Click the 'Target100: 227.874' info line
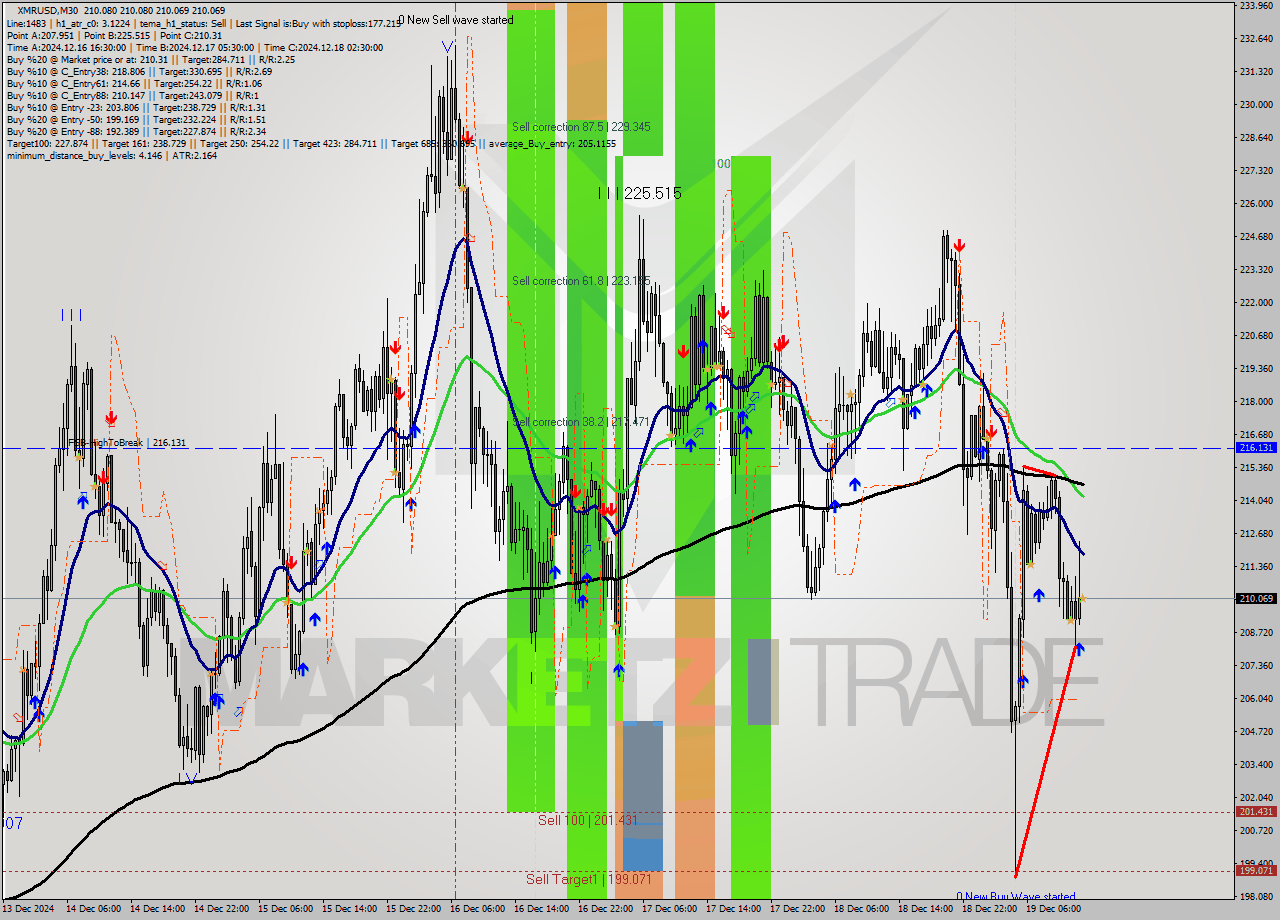Screen dimensions: 1280x920 coord(313,143)
